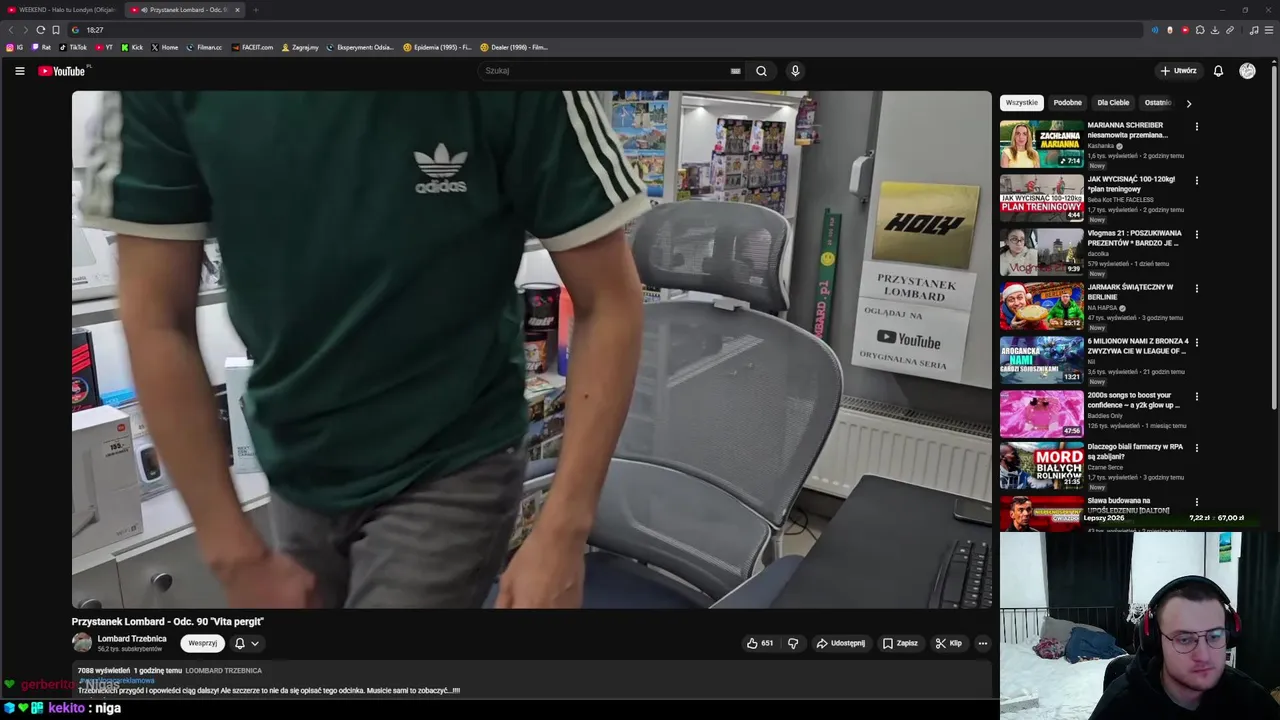The height and width of the screenshot is (720, 1280).
Task: Open the IG bookmark
Action: (x=15, y=47)
